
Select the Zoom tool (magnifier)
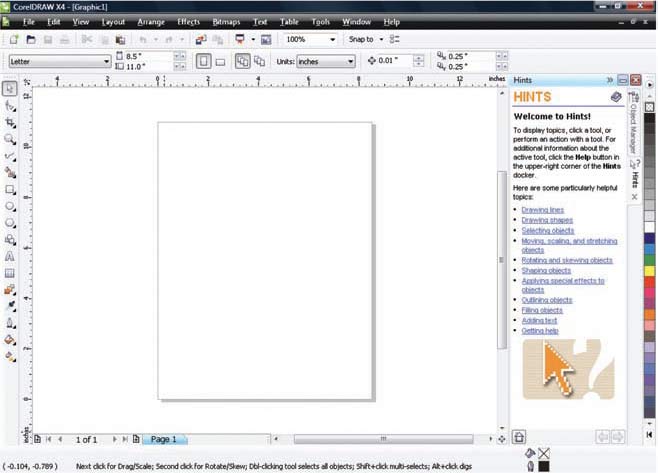click(x=10, y=139)
